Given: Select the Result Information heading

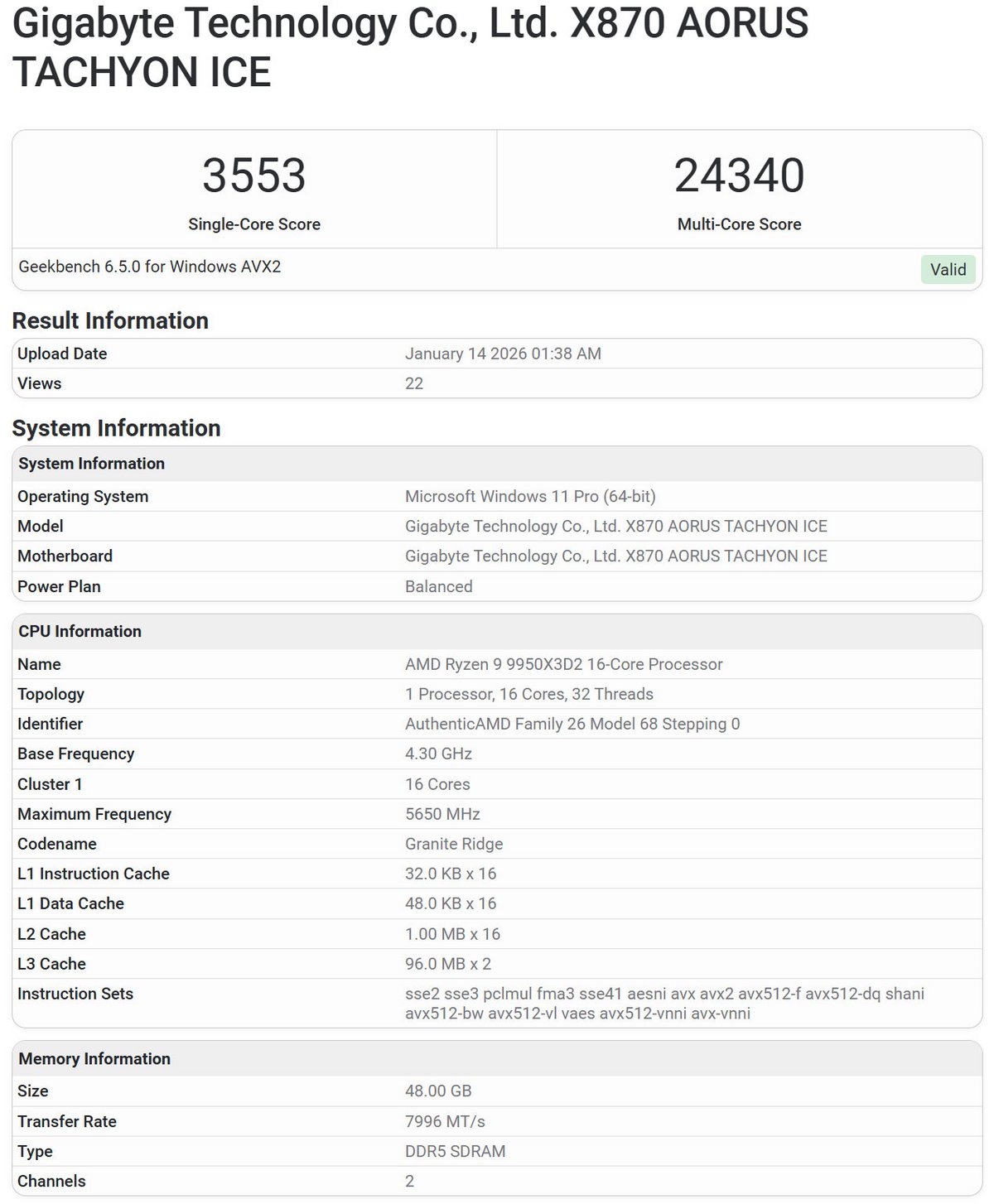Looking at the screenshot, I should pyautogui.click(x=110, y=320).
